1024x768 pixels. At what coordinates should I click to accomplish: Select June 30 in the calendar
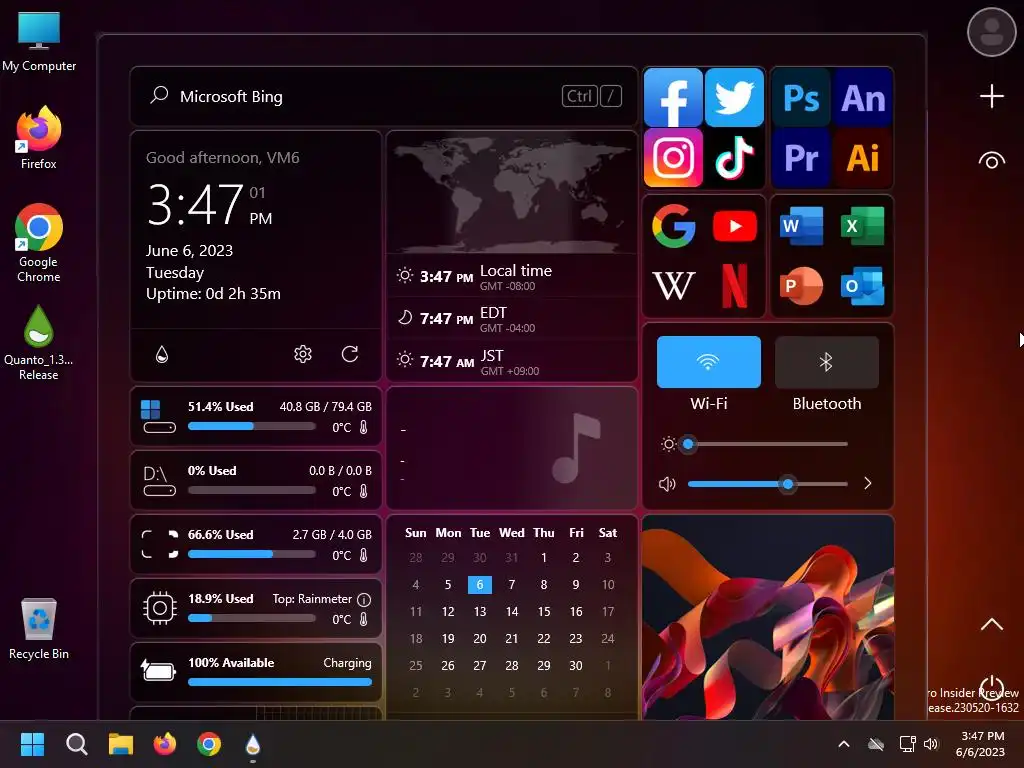point(575,665)
